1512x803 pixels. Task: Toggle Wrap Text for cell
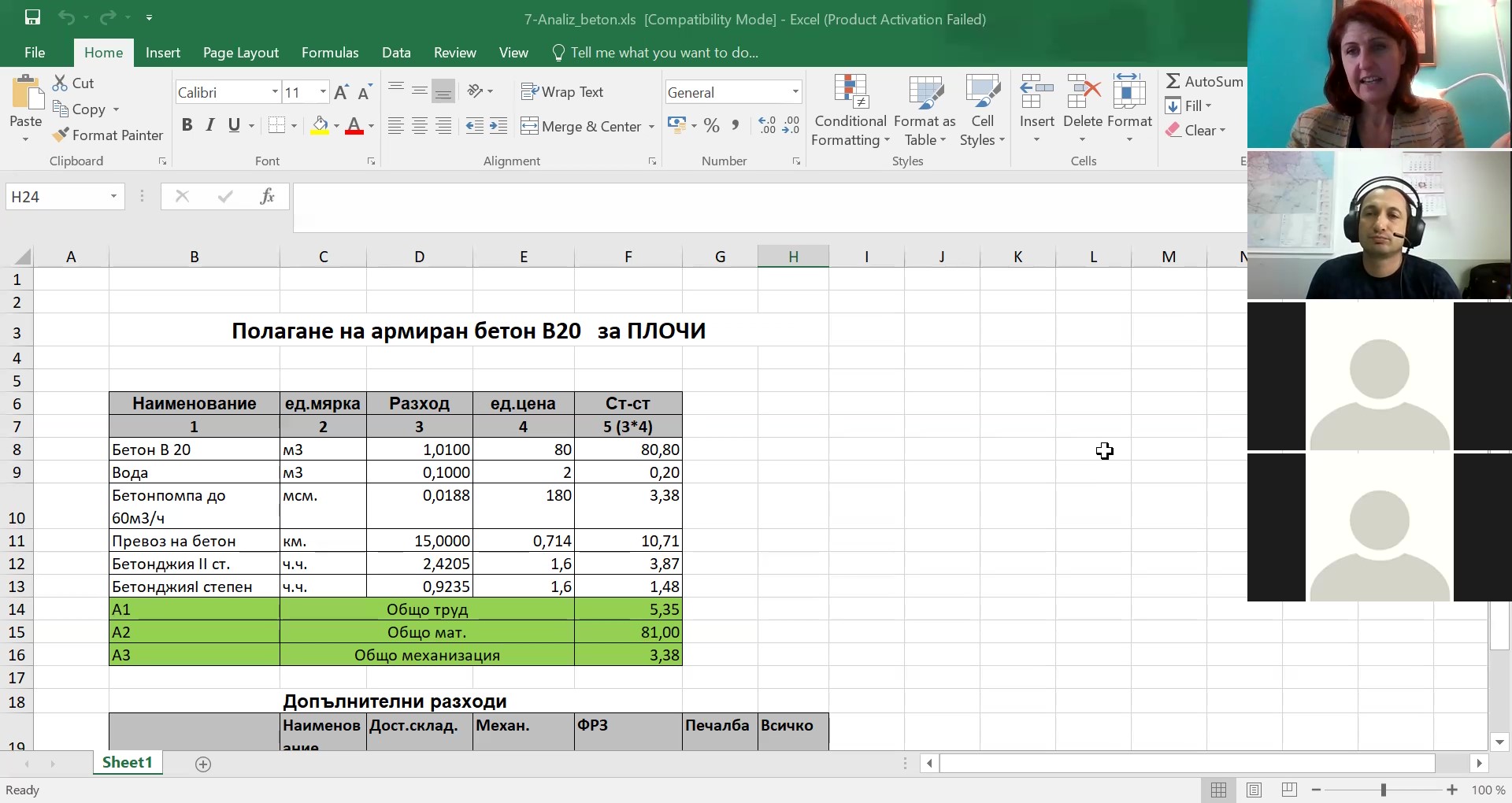click(562, 92)
